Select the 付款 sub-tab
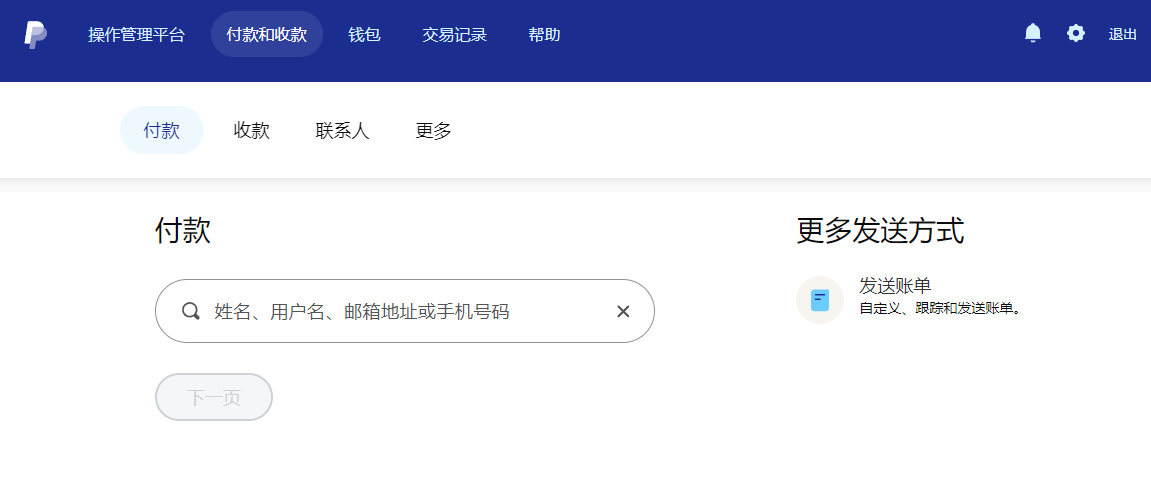Screen dimensions: 1151x501 tap(161, 131)
